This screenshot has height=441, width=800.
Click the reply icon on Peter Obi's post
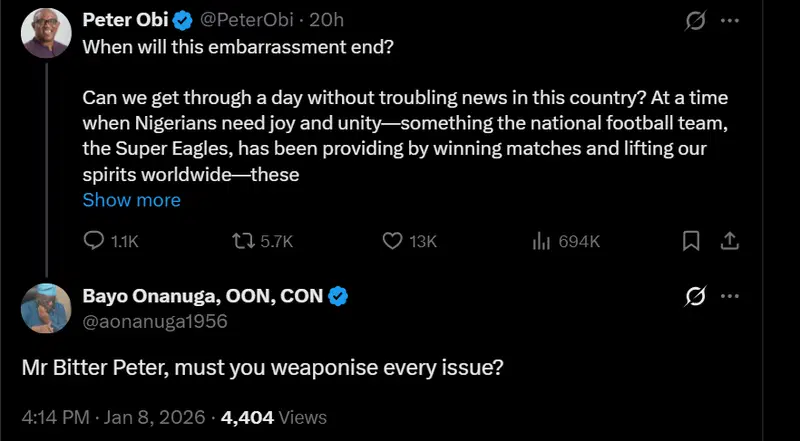click(93, 241)
